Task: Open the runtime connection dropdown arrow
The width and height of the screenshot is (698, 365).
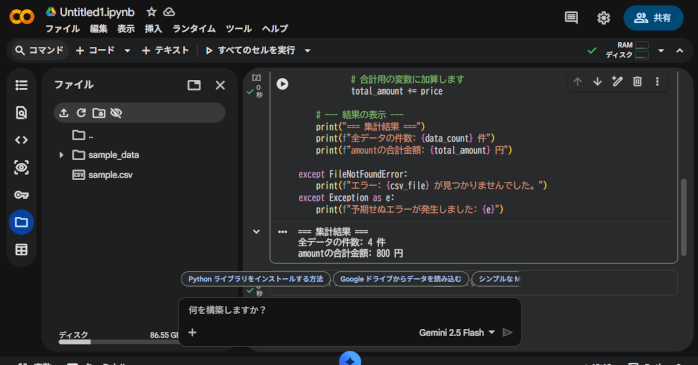Action: (x=661, y=51)
